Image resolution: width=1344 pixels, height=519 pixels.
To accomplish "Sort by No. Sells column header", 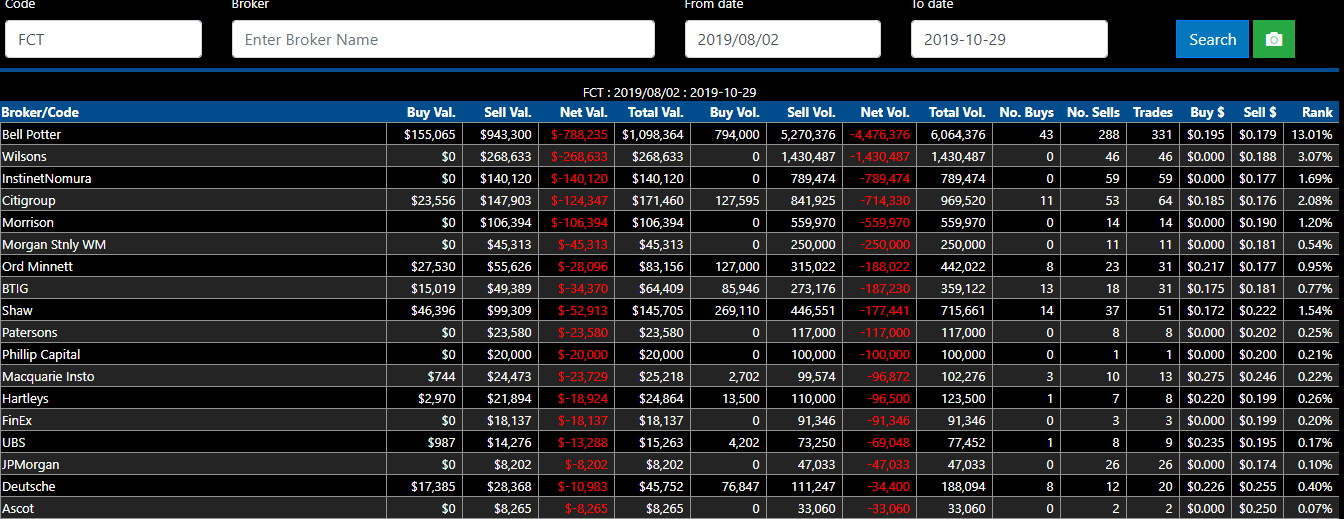I will pyautogui.click(x=1093, y=112).
